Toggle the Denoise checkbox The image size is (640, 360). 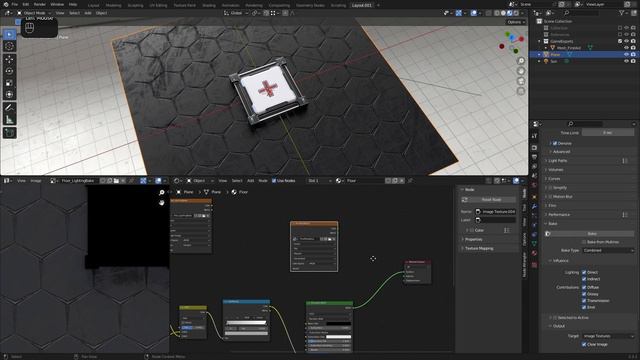pyautogui.click(x=555, y=143)
